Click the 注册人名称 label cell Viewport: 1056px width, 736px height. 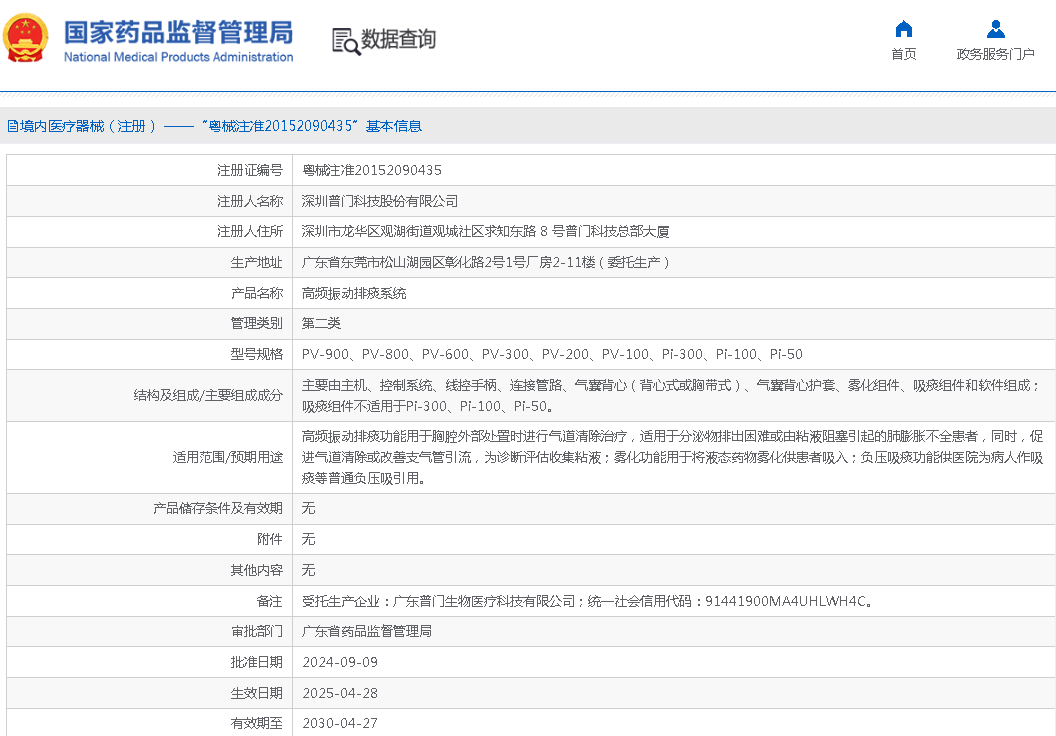[150, 201]
